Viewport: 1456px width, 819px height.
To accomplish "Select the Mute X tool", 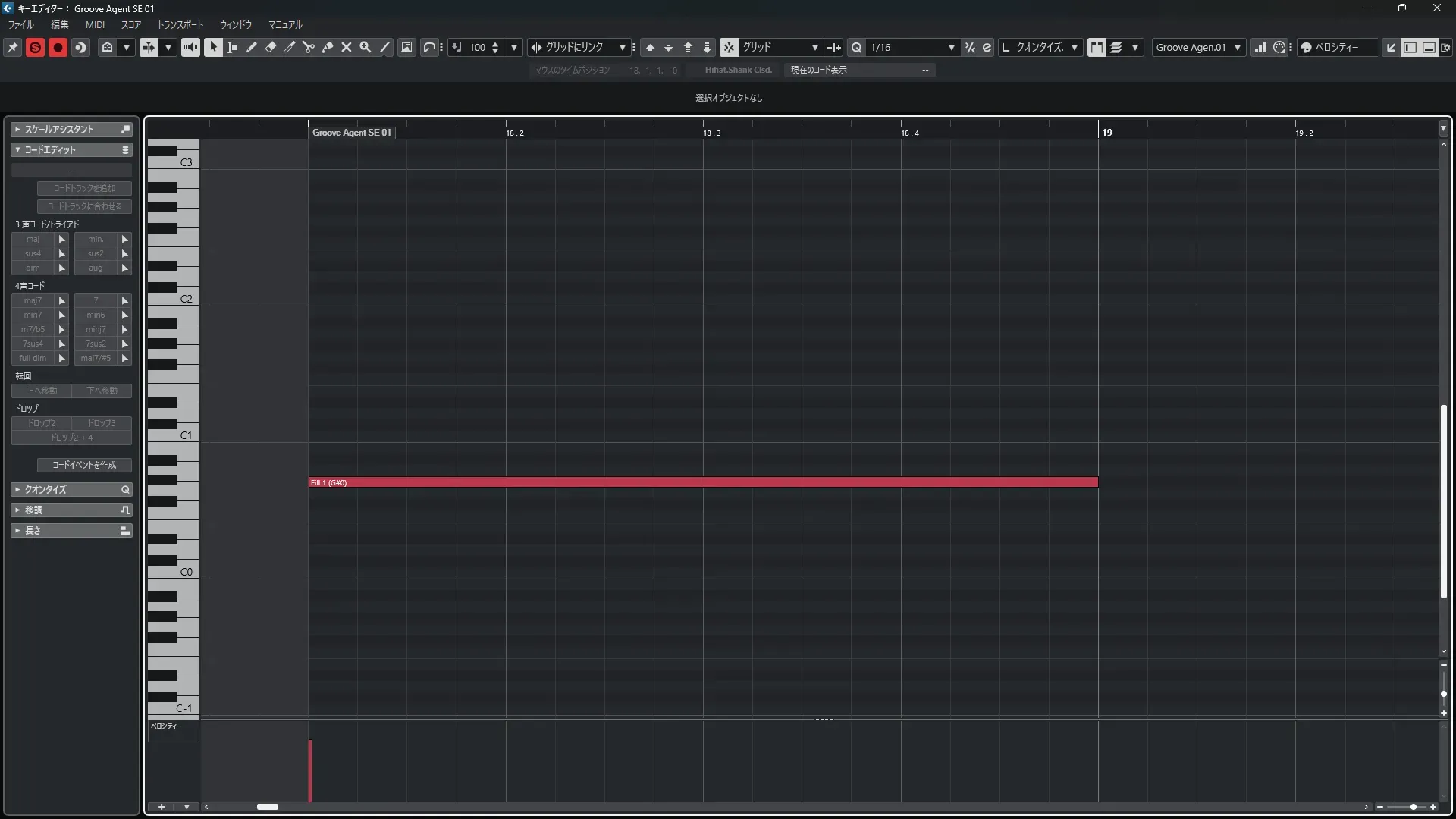I will tap(347, 47).
